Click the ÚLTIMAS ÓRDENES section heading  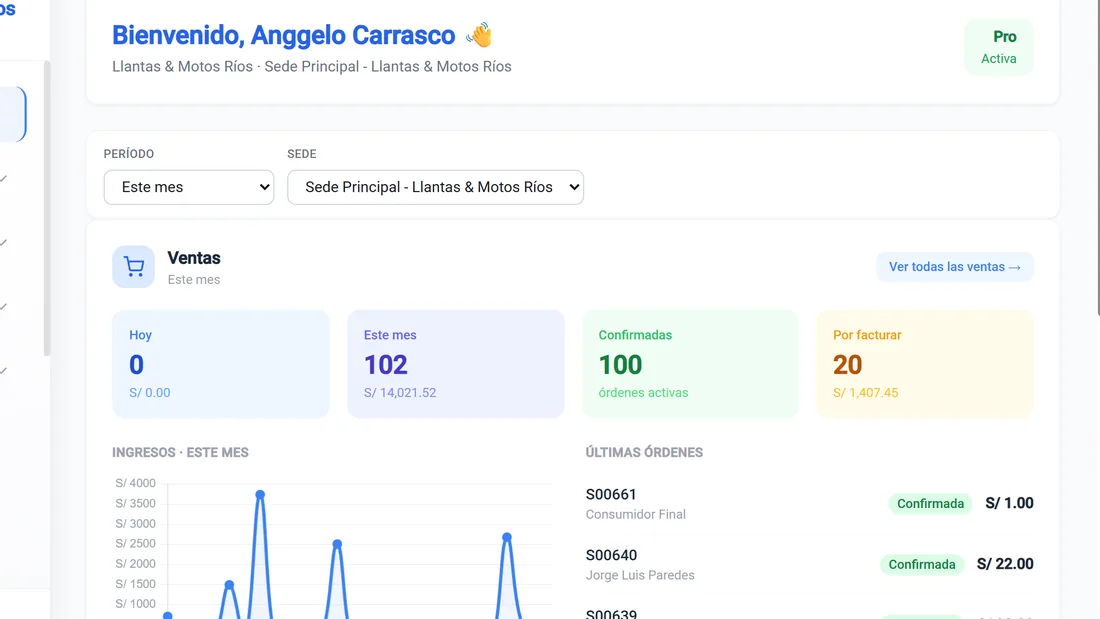pyautogui.click(x=644, y=453)
